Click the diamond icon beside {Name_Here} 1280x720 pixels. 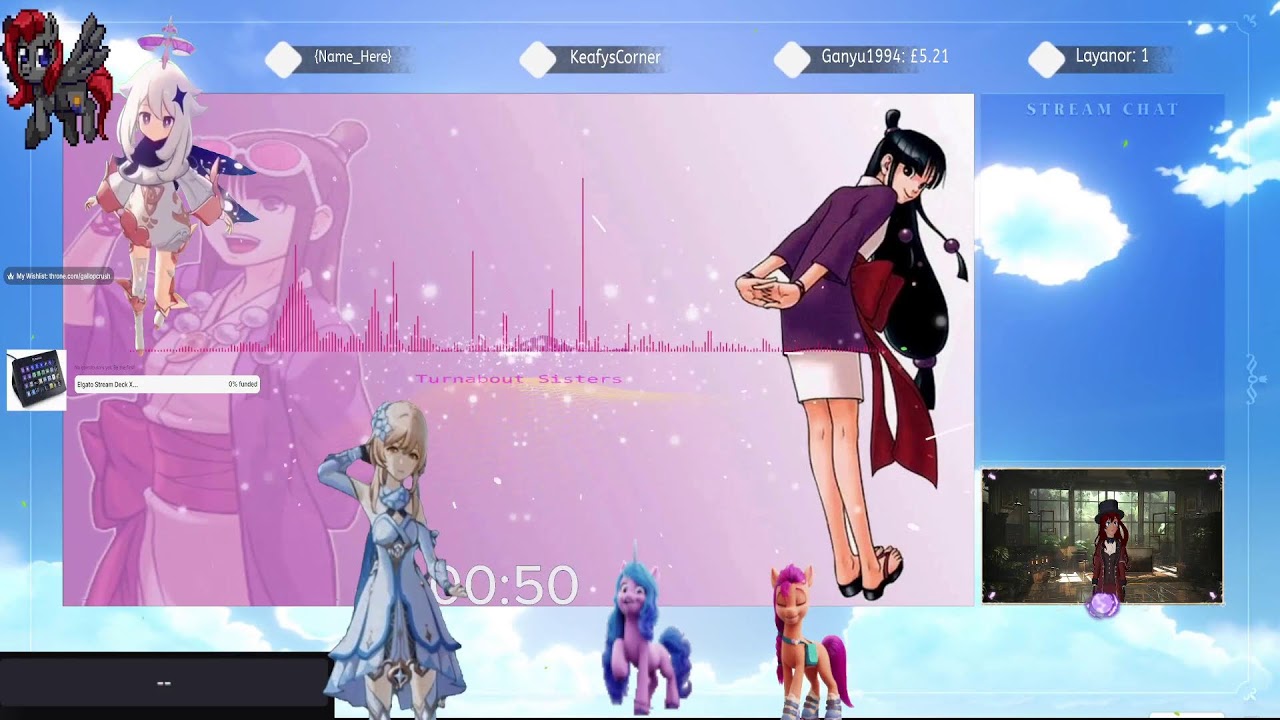pos(283,59)
